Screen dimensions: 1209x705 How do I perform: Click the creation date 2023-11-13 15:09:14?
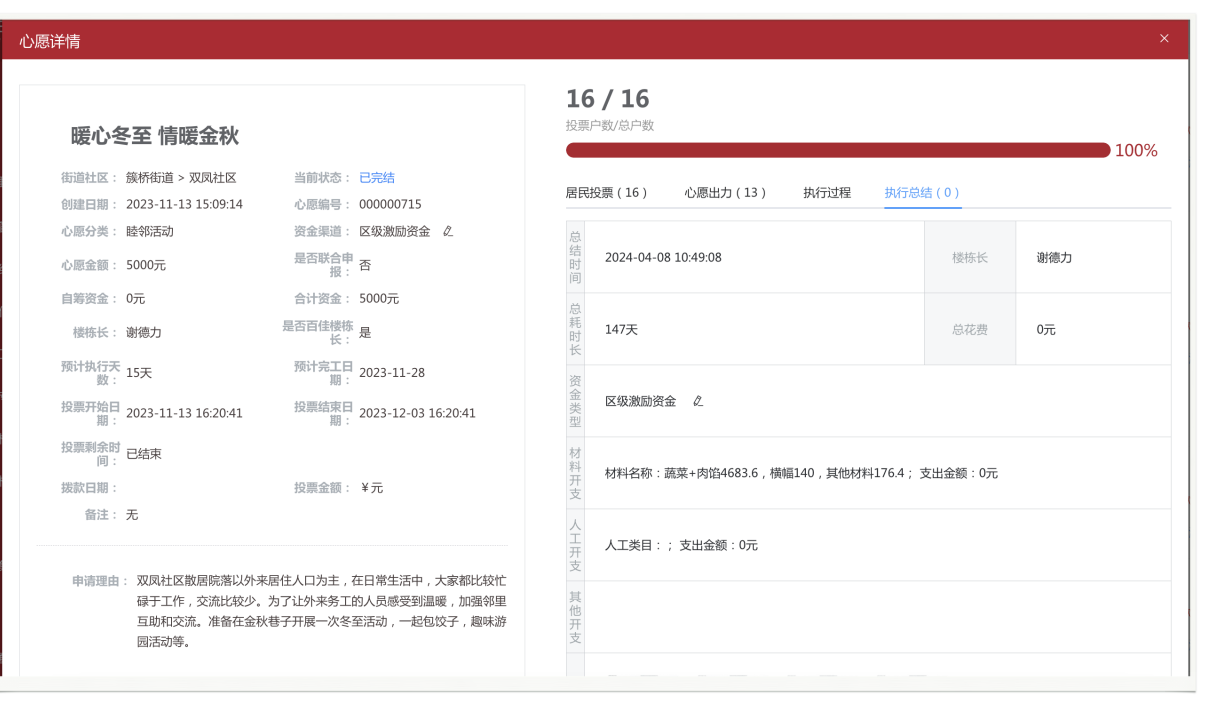(184, 204)
